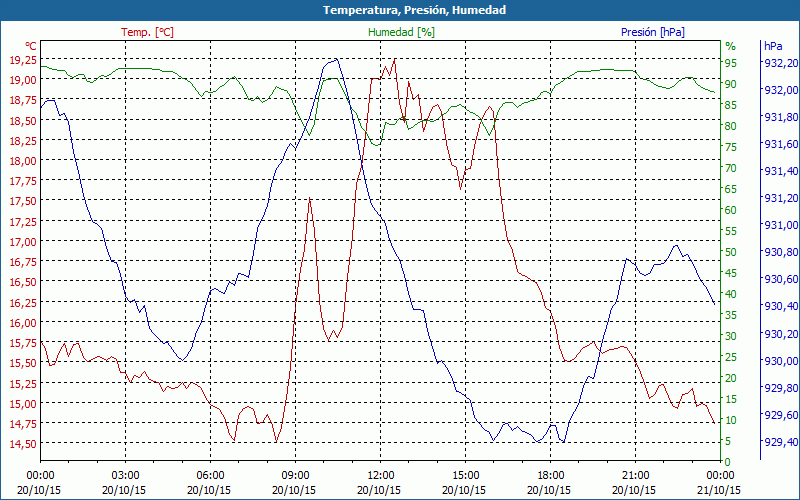Click the green 75 humidity axis value

pos(731,147)
